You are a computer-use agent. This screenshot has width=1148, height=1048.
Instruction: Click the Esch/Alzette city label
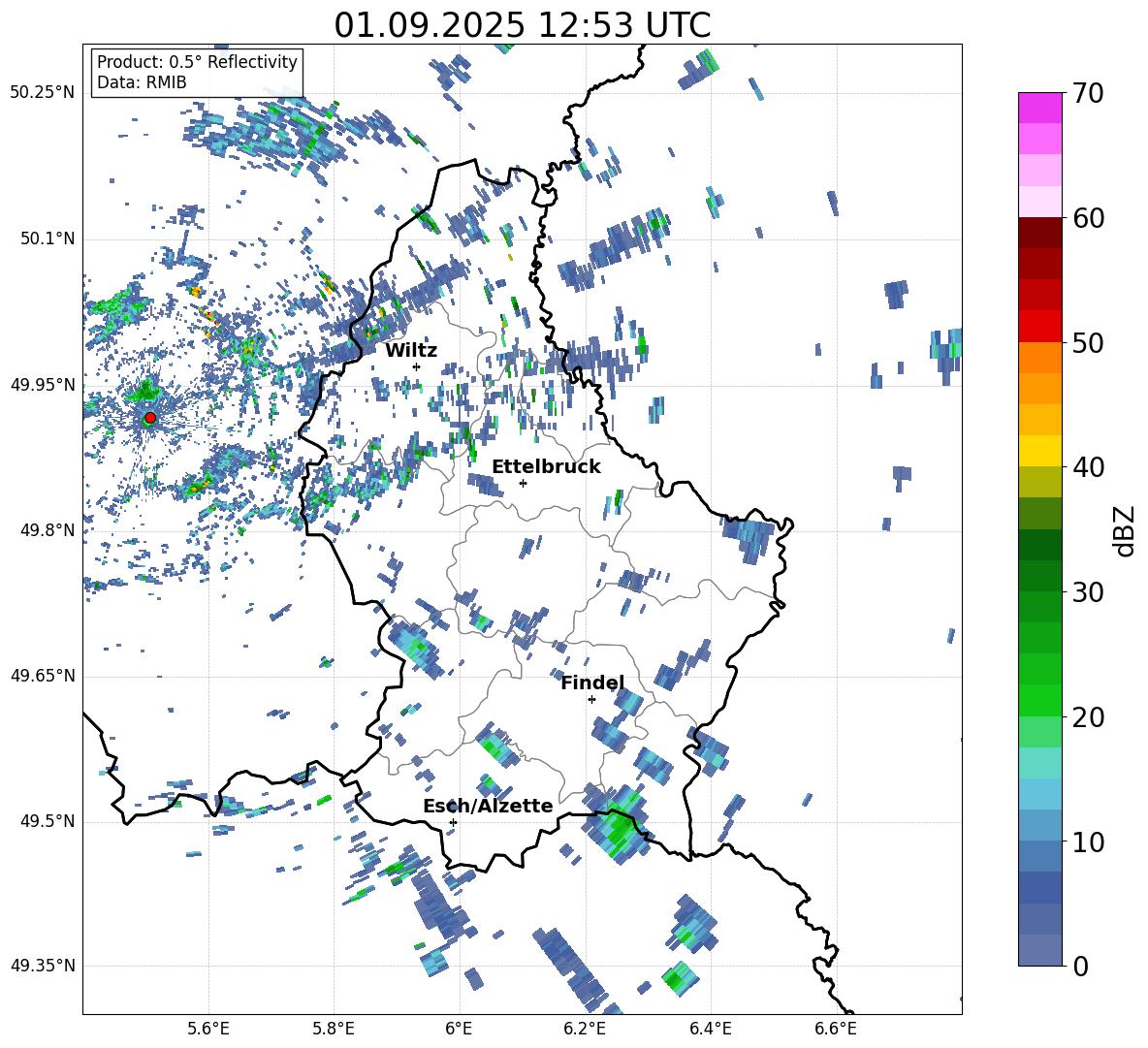coord(488,806)
